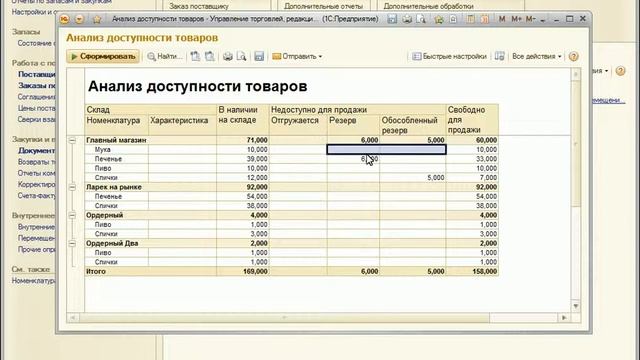Click the M+ memory add button

click(516, 19)
